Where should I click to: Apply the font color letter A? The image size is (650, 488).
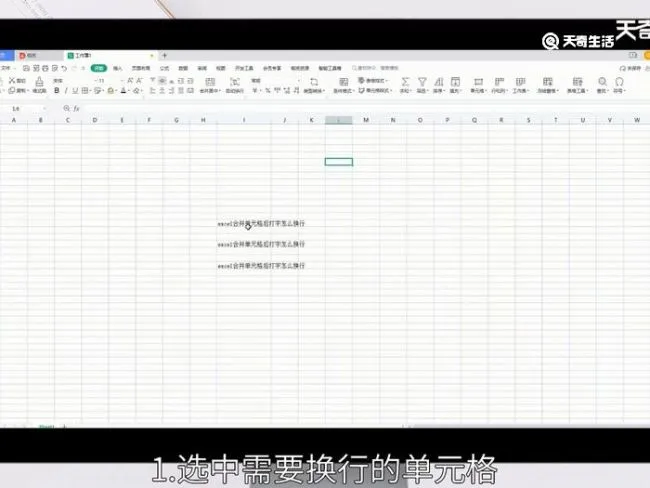pyautogui.click(x=123, y=90)
